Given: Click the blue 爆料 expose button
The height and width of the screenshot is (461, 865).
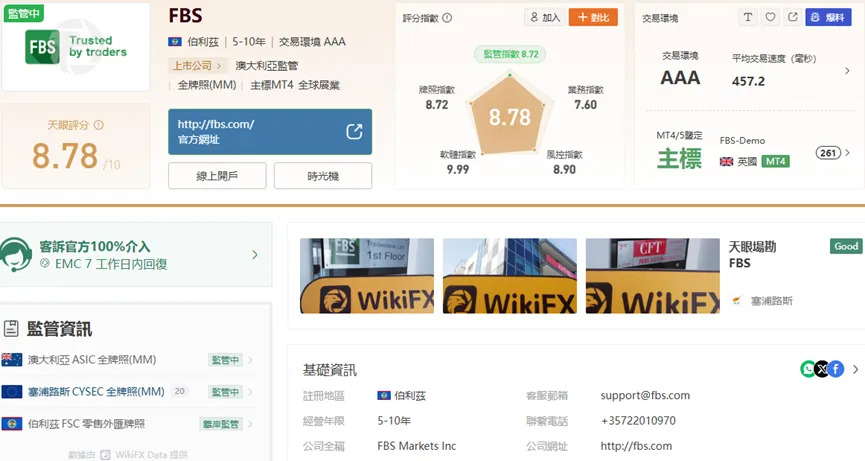Looking at the screenshot, I should click(x=828, y=17).
